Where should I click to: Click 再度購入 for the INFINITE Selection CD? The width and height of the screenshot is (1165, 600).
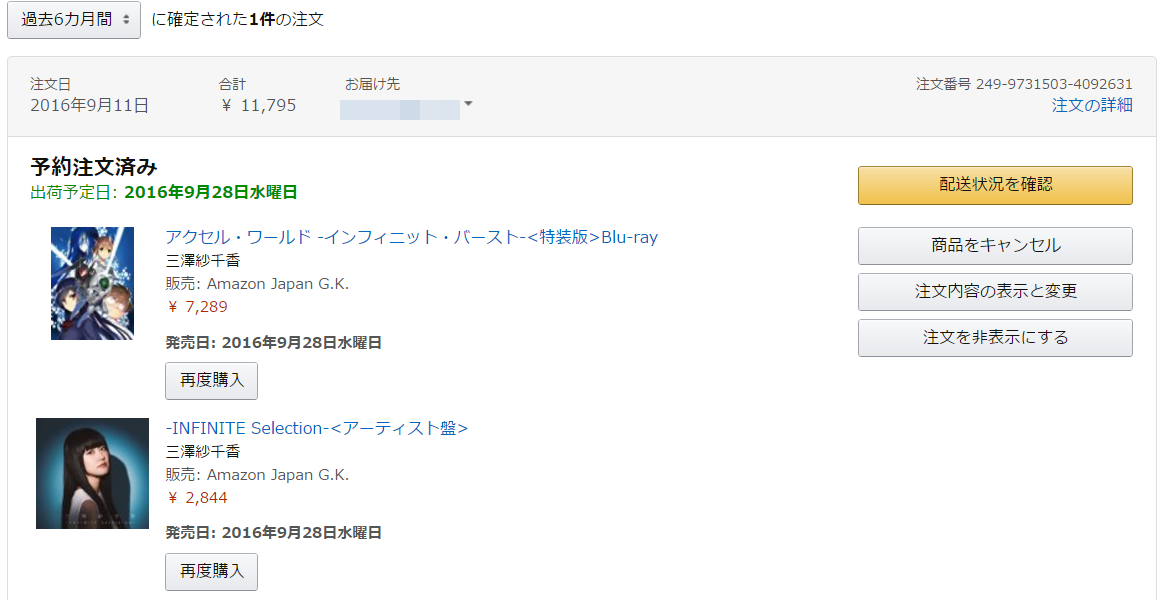[210, 571]
